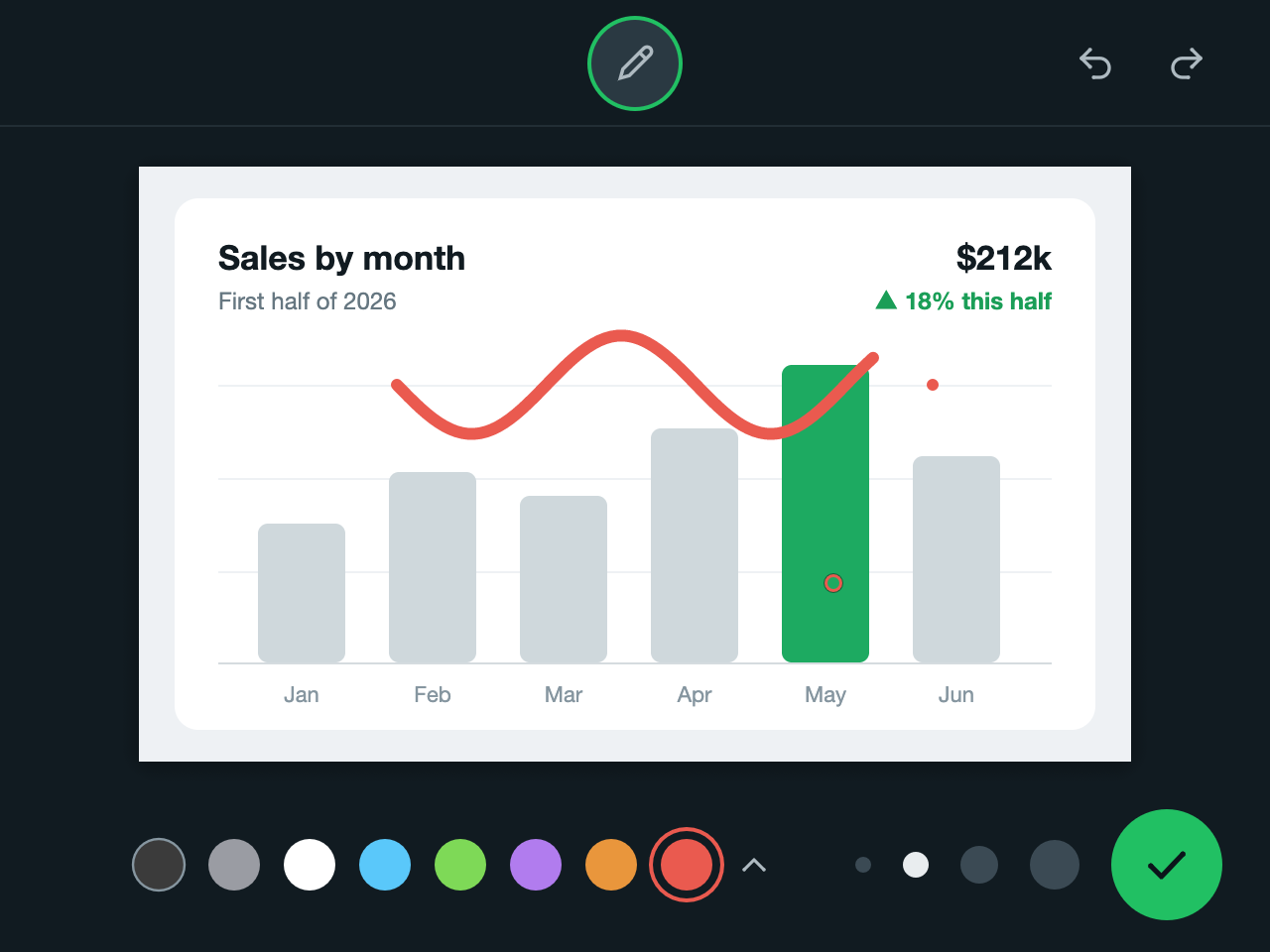The height and width of the screenshot is (952, 1270).
Task: Click the "$212k" total value
Action: 1003,259
